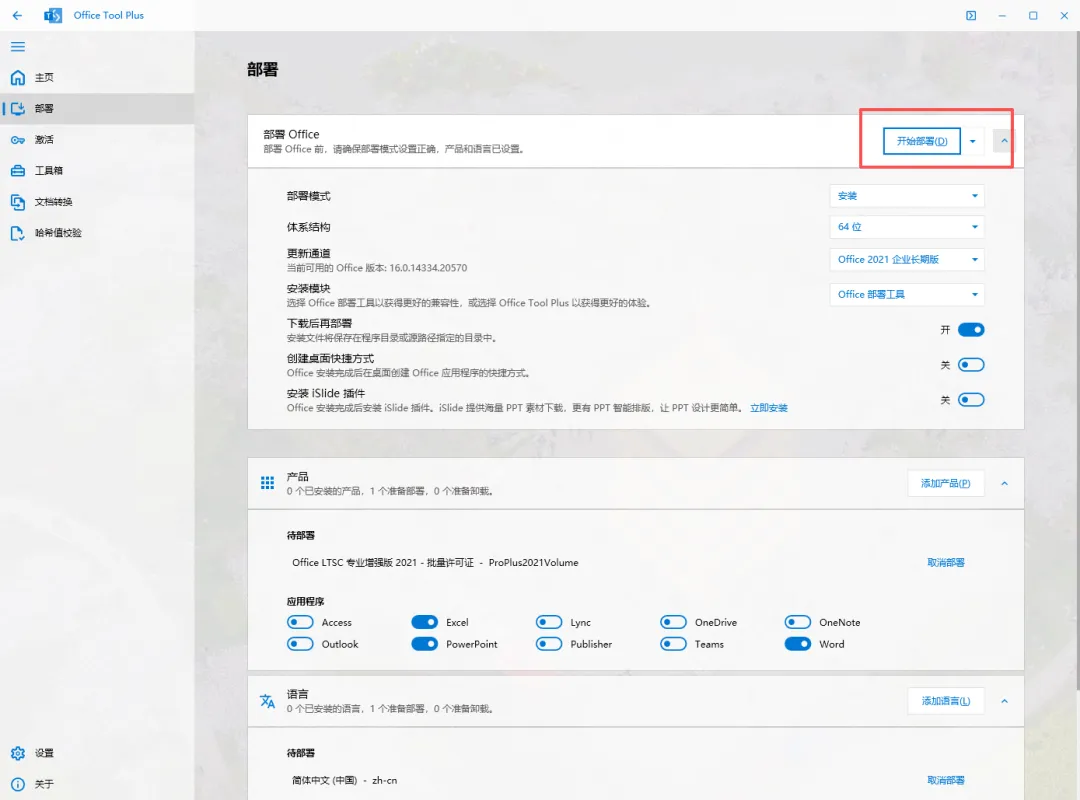Screen dimensions: 1080x800
Task: Enable the Outlook application toggle
Action: click(300, 644)
